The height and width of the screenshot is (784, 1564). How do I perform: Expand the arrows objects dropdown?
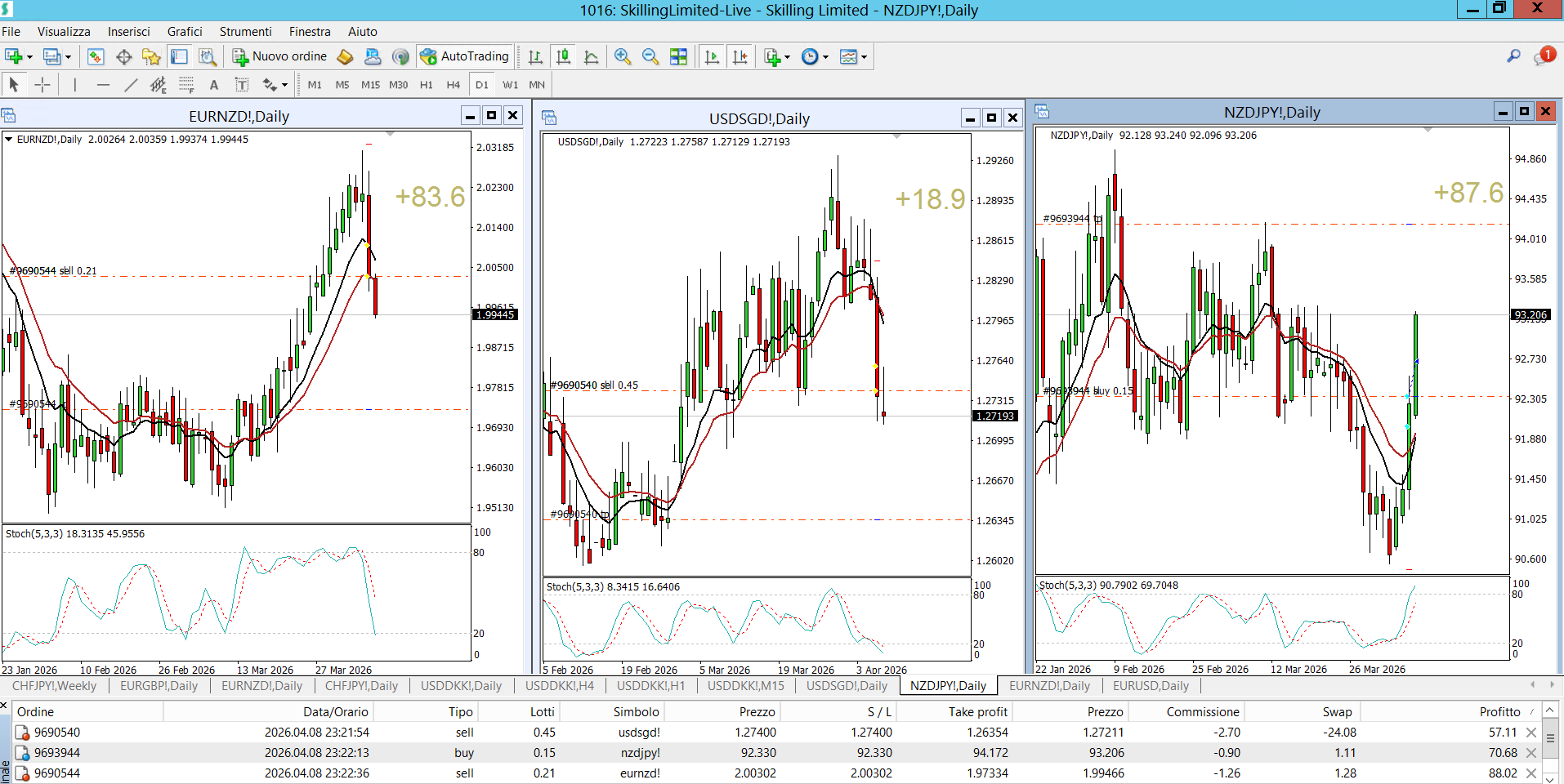[284, 85]
